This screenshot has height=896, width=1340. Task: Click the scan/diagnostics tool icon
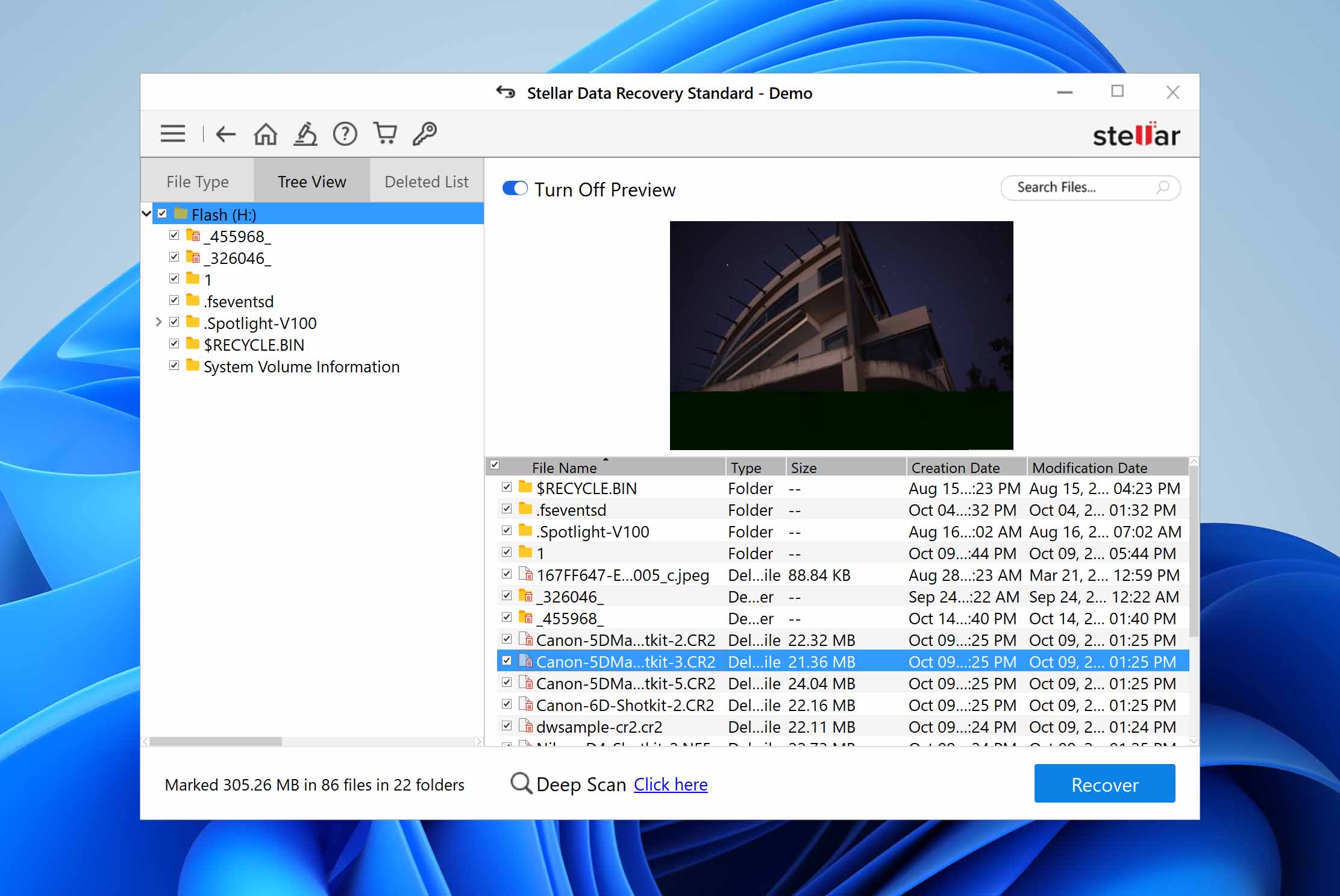click(x=306, y=133)
